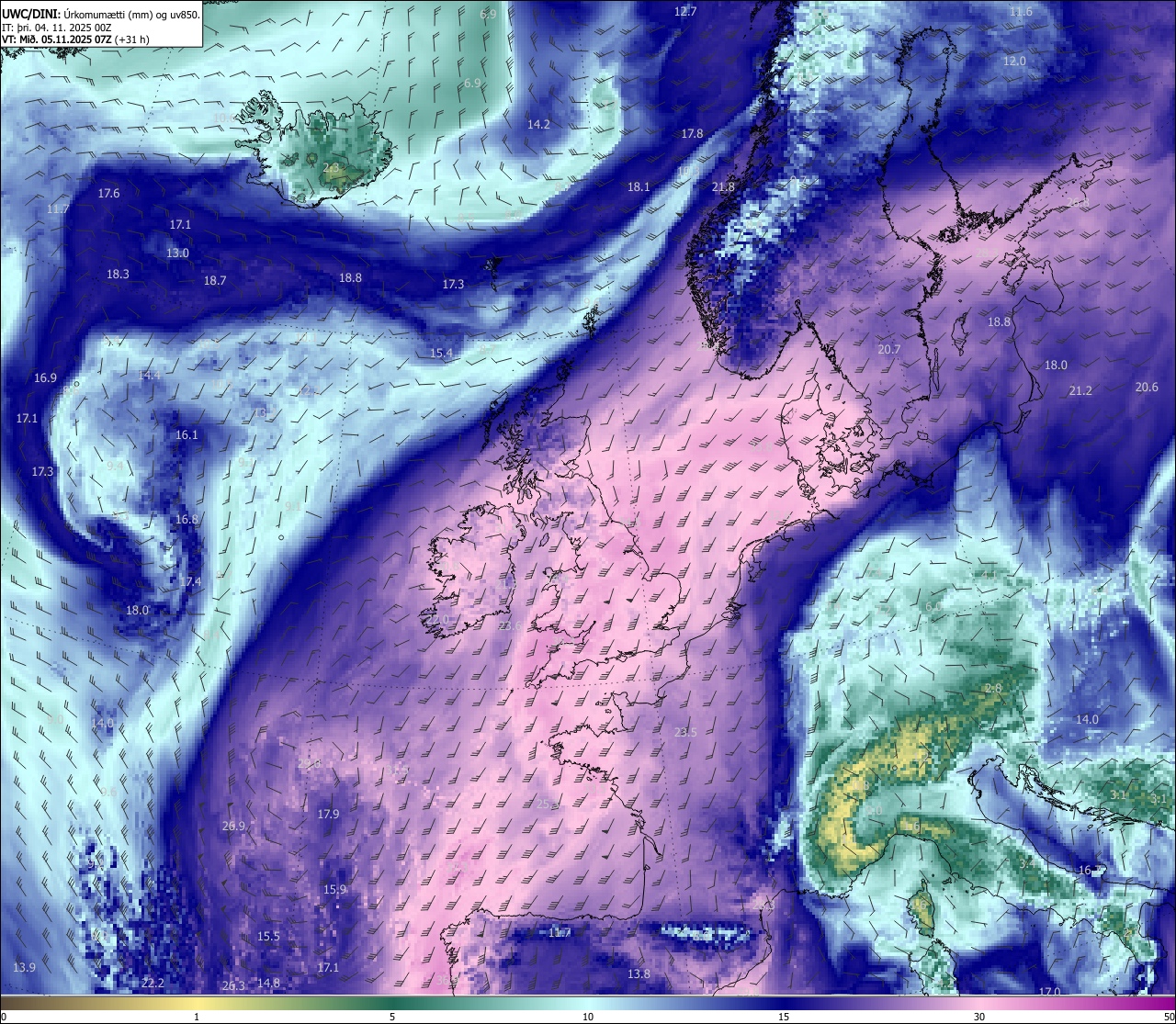This screenshot has height=1024, width=1176.
Task: Click the 15.5 value label
Action: [268, 937]
